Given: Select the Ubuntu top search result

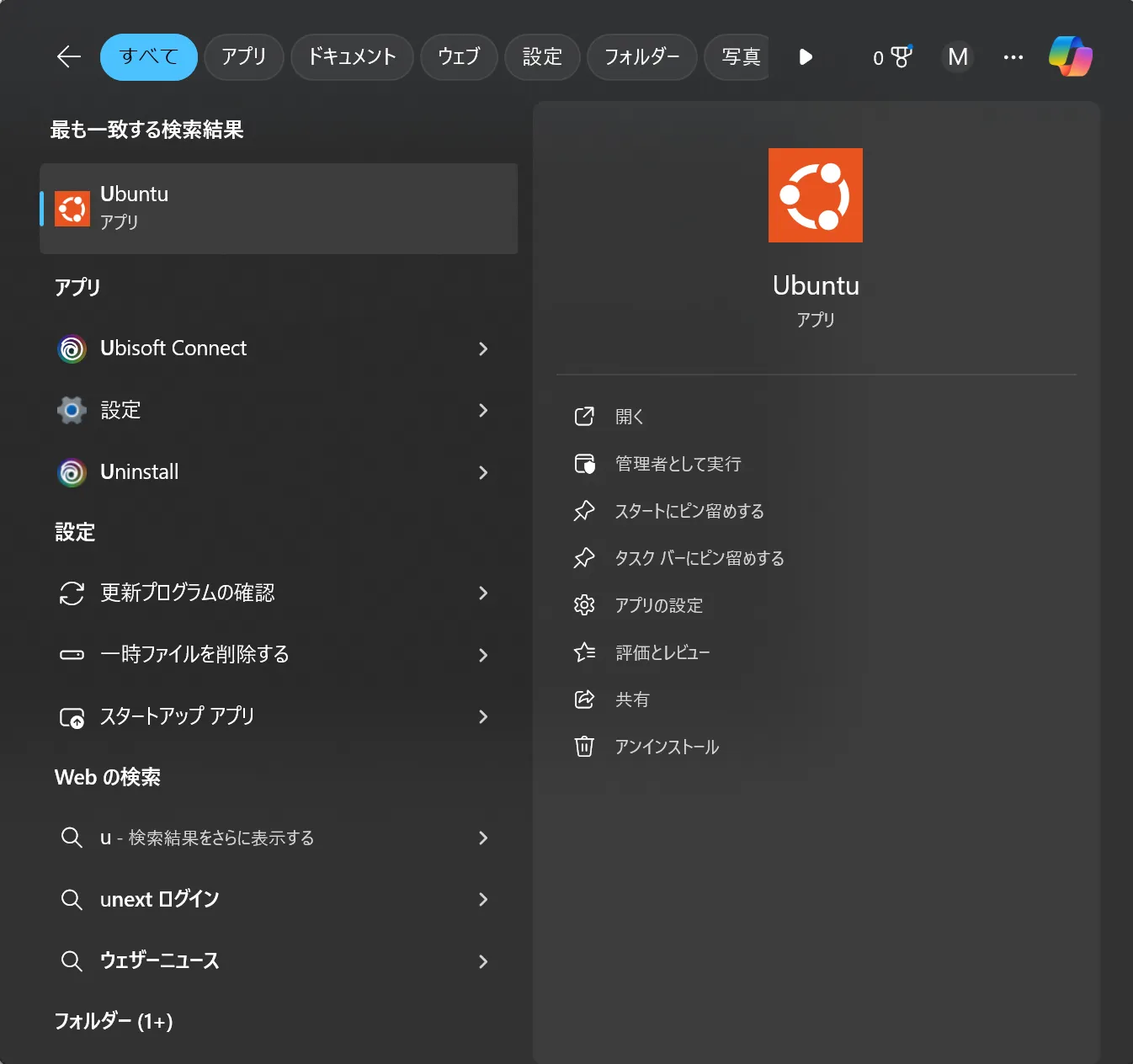Looking at the screenshot, I should tap(278, 208).
